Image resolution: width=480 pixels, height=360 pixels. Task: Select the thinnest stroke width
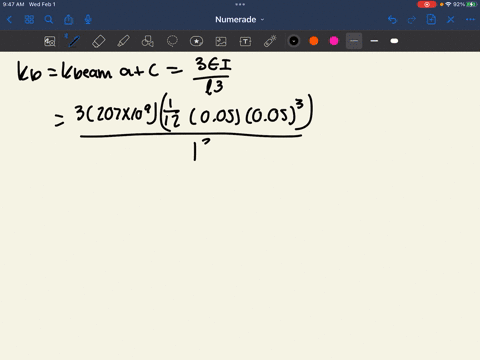coord(354,41)
